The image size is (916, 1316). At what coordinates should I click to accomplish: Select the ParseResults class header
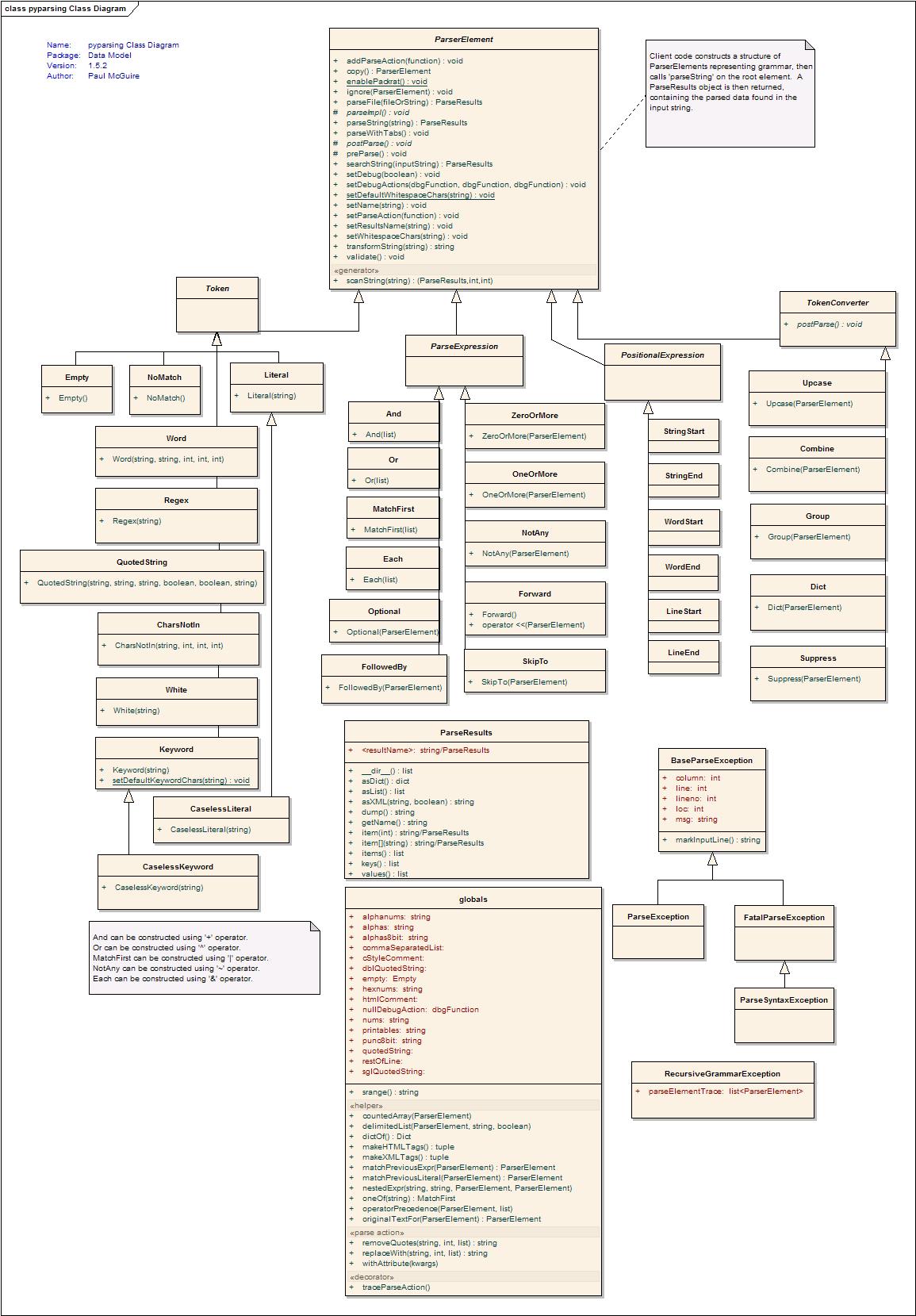pyautogui.click(x=466, y=732)
